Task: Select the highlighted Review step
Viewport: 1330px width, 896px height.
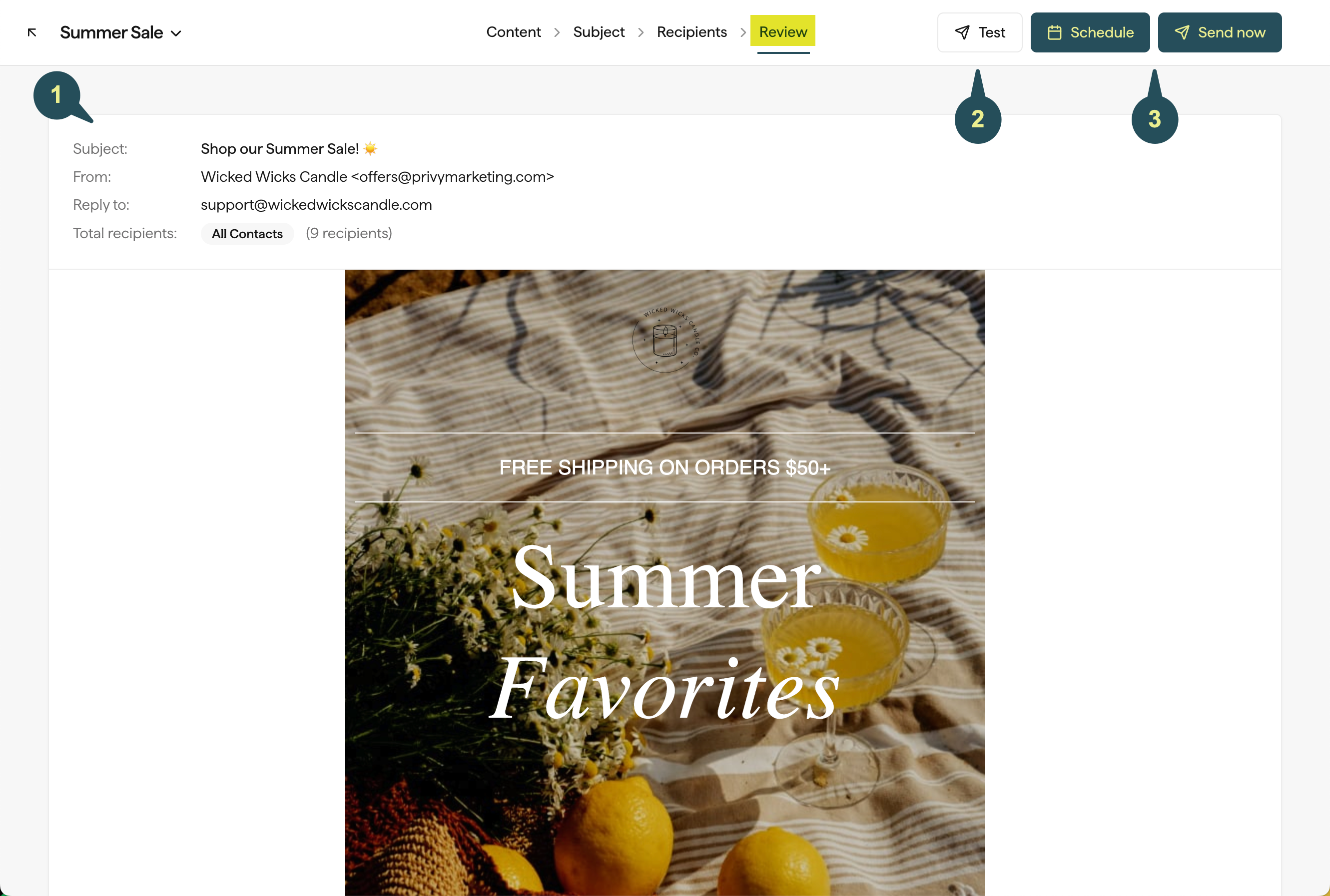Action: point(782,31)
